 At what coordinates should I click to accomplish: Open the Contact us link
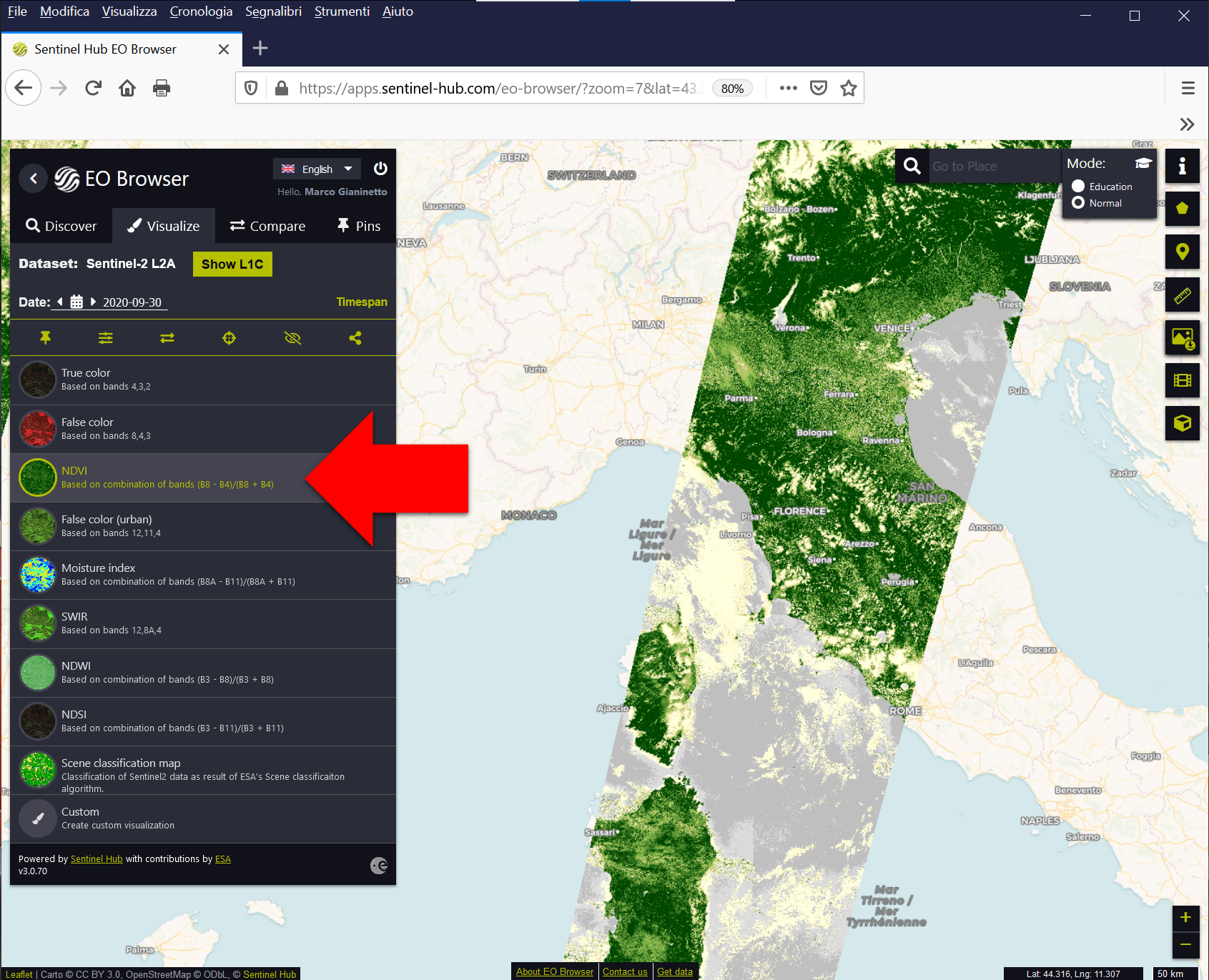click(625, 972)
